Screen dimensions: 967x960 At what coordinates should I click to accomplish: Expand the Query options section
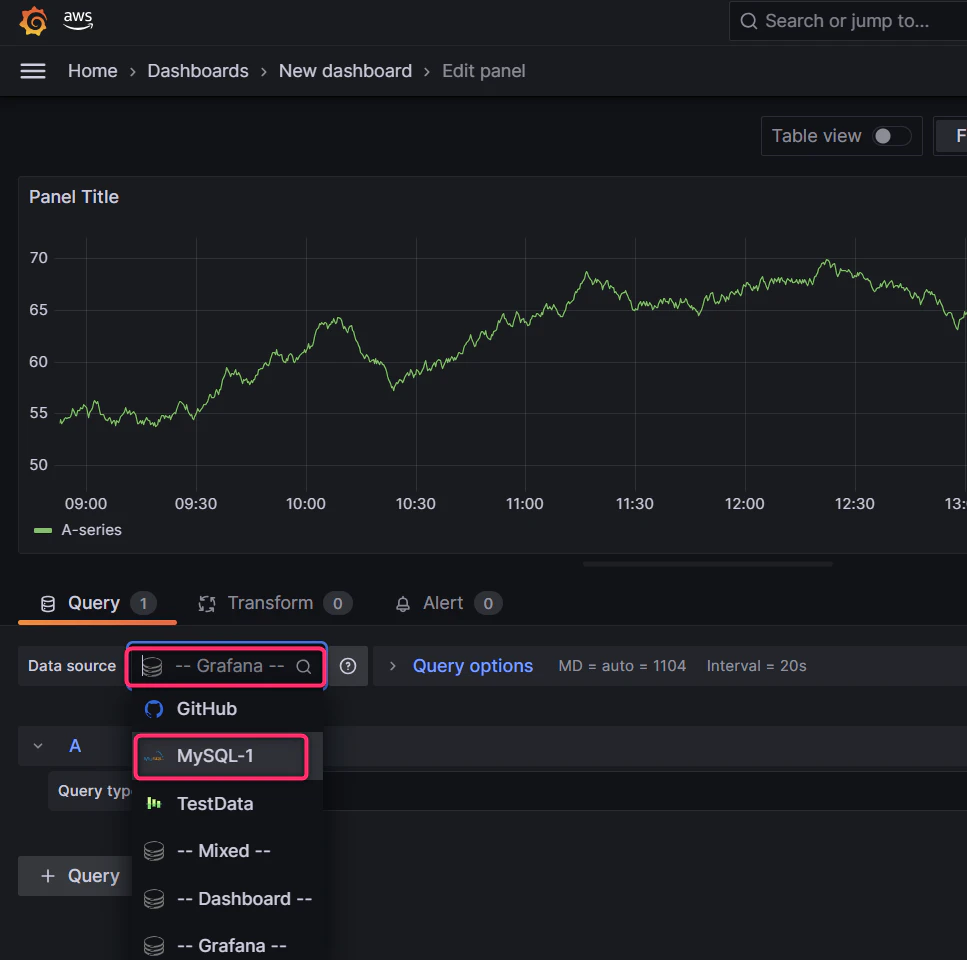tap(472, 666)
